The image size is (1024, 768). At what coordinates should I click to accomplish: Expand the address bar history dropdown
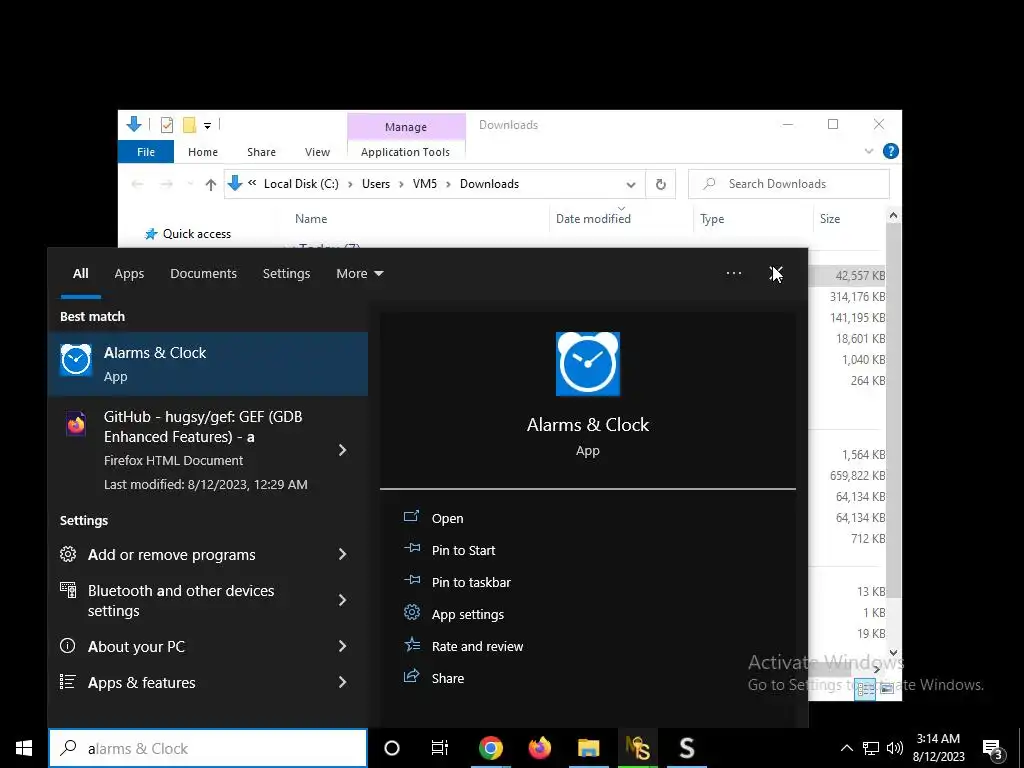click(x=631, y=185)
